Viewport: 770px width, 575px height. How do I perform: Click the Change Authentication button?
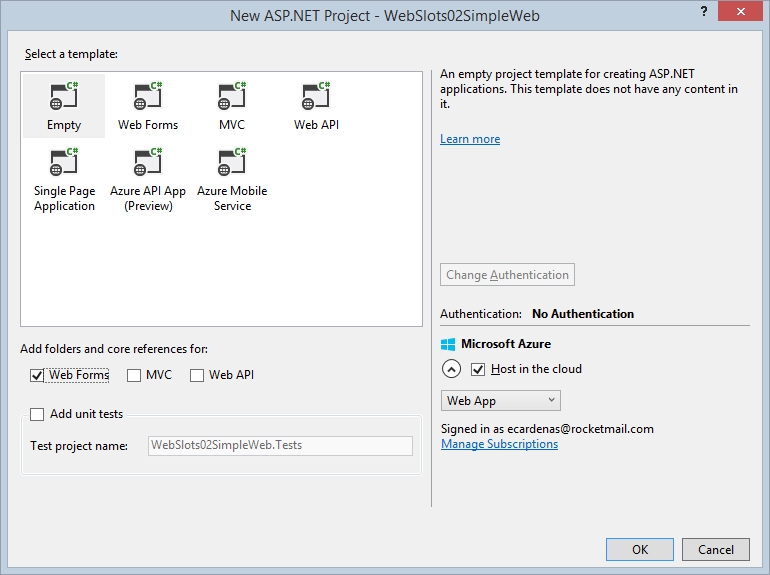point(507,274)
